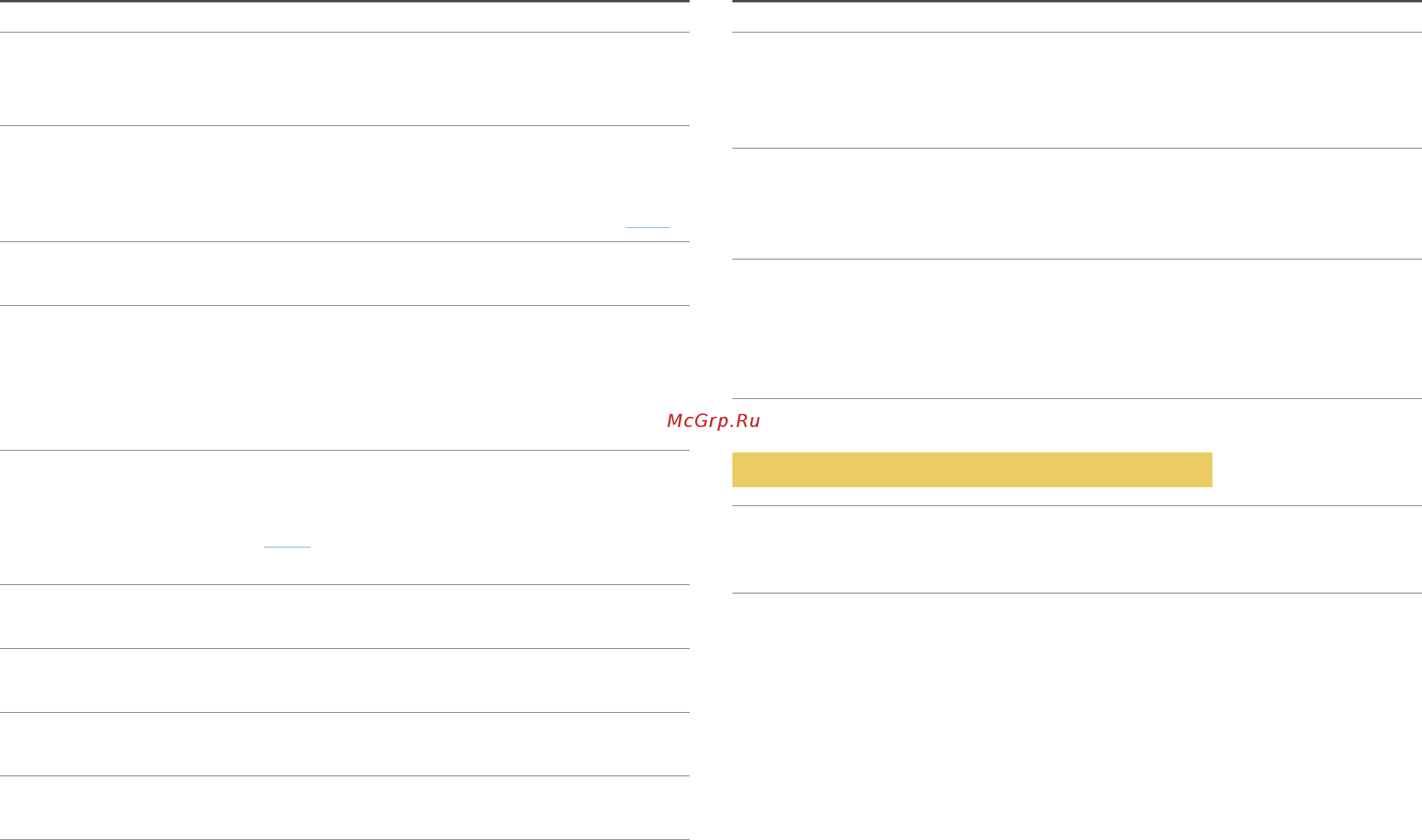This screenshot has height=840, width=1422.
Task: Click the yellow highlighted banner in right column
Action: coord(972,470)
